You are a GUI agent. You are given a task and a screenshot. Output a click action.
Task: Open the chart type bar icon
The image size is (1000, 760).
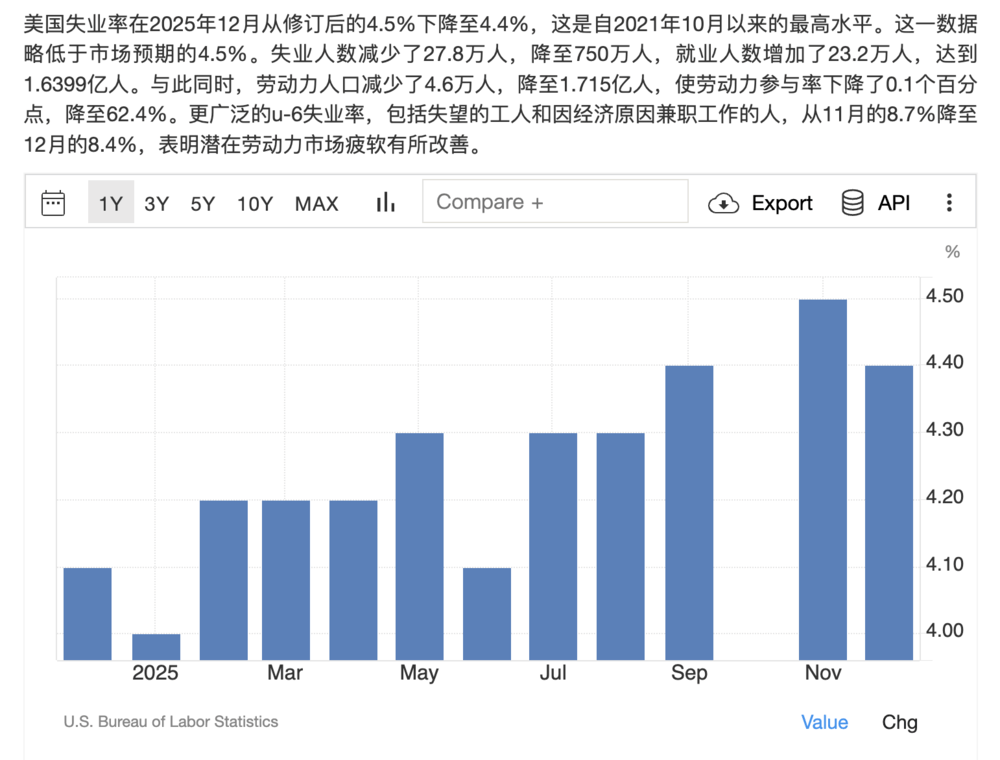point(386,203)
